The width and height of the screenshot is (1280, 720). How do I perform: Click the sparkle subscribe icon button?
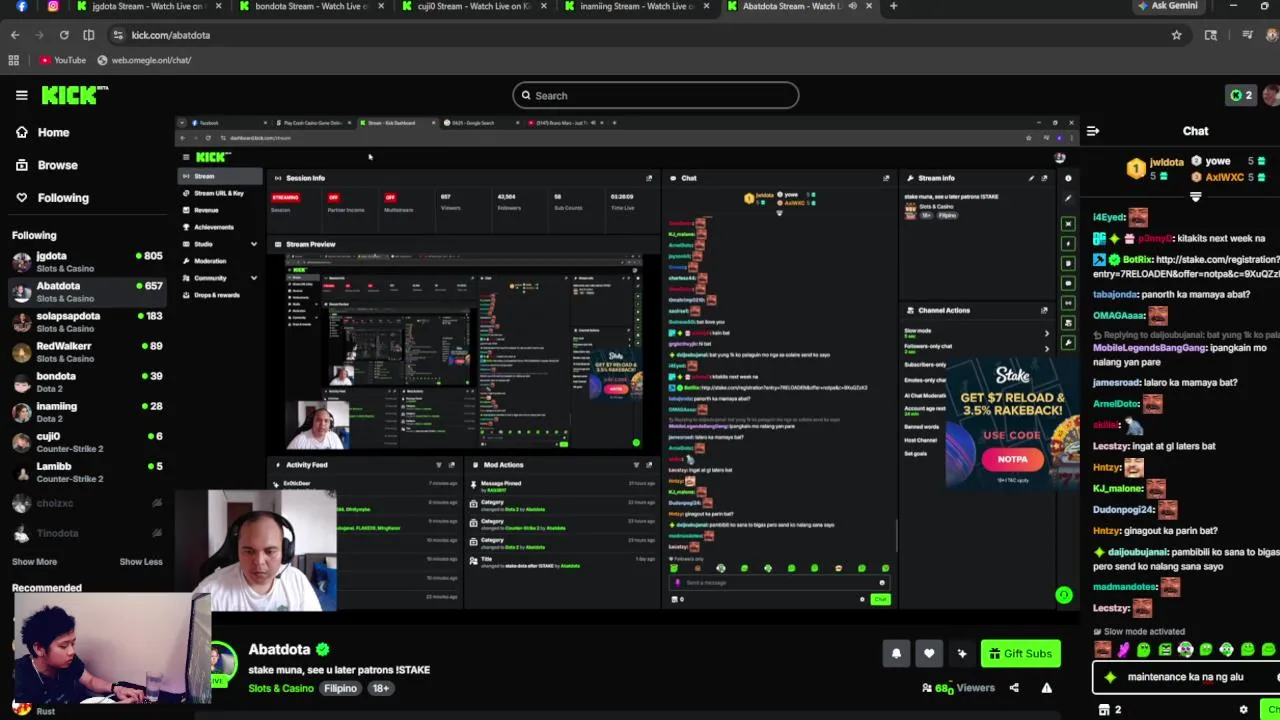(962, 654)
